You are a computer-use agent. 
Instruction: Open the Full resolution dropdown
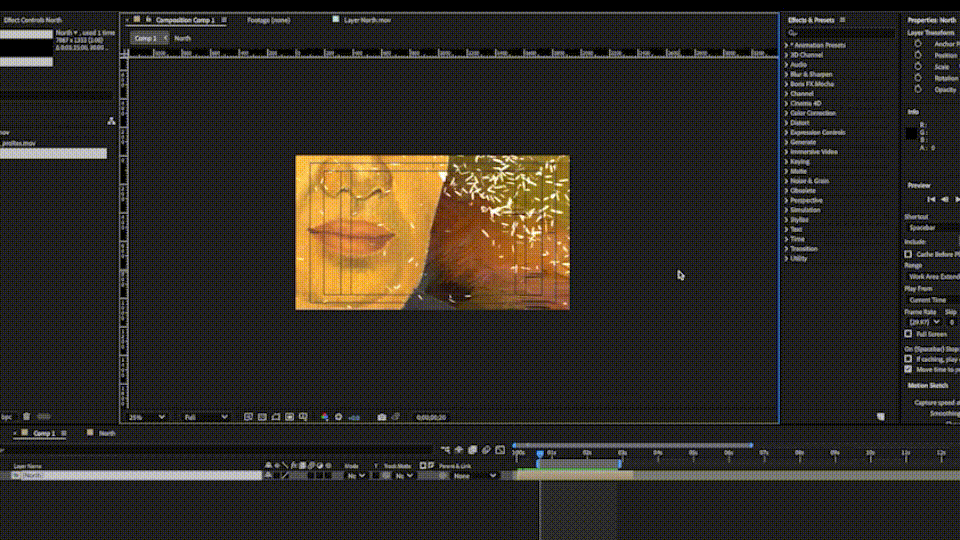[x=205, y=417]
